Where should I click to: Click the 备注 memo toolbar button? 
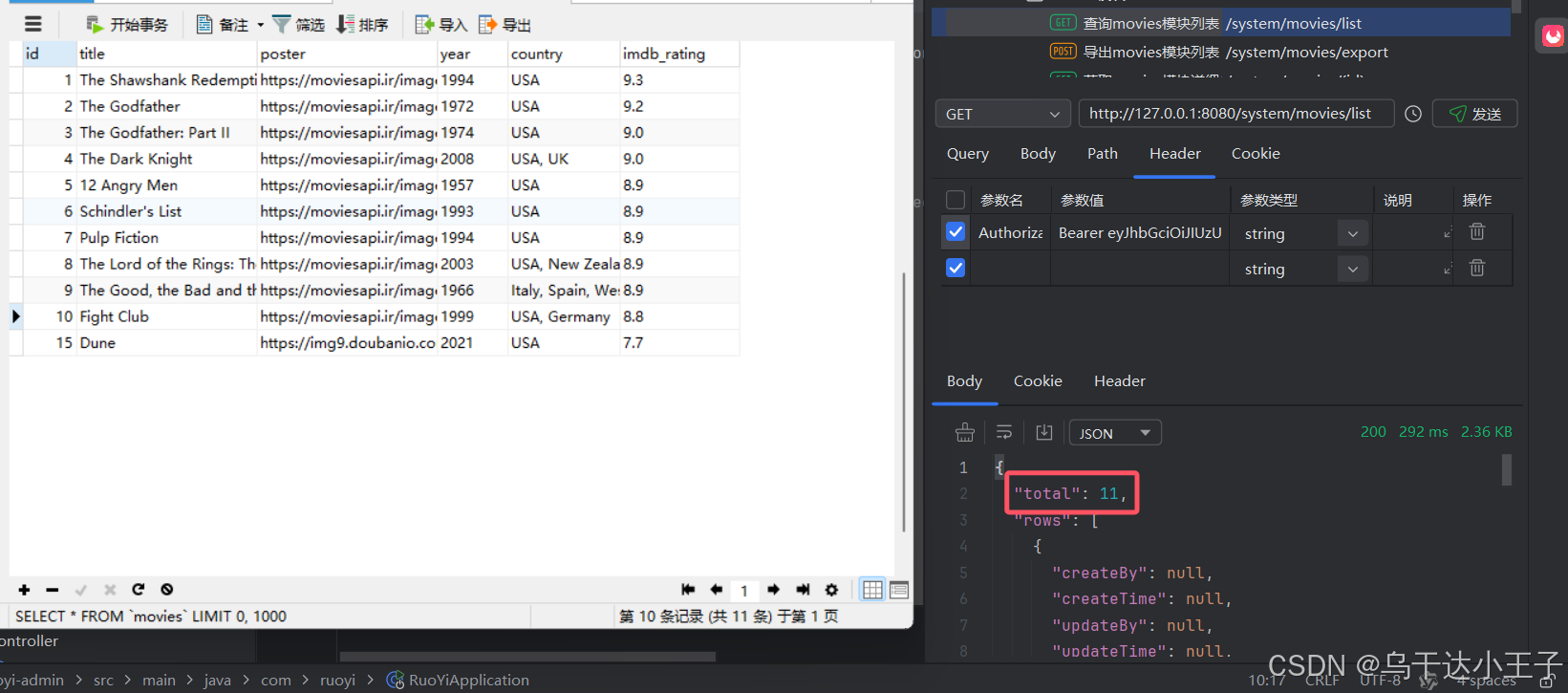click(223, 25)
